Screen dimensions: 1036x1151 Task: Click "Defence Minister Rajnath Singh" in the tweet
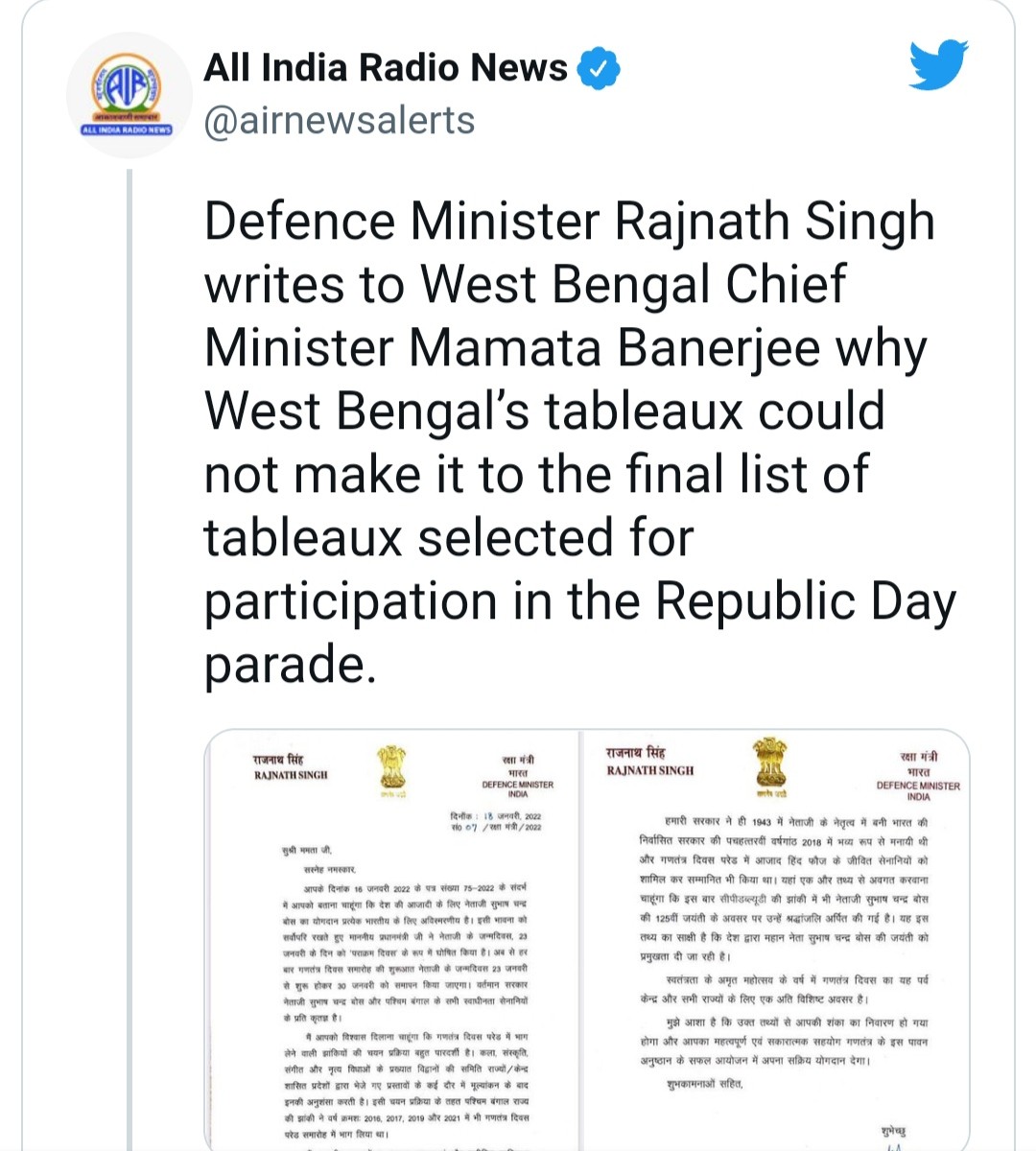point(569,222)
